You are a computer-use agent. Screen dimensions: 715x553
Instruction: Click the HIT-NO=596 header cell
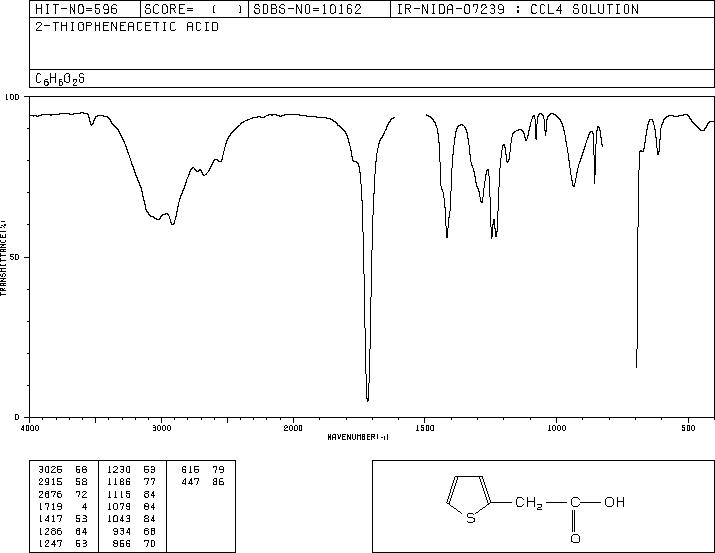85,9
